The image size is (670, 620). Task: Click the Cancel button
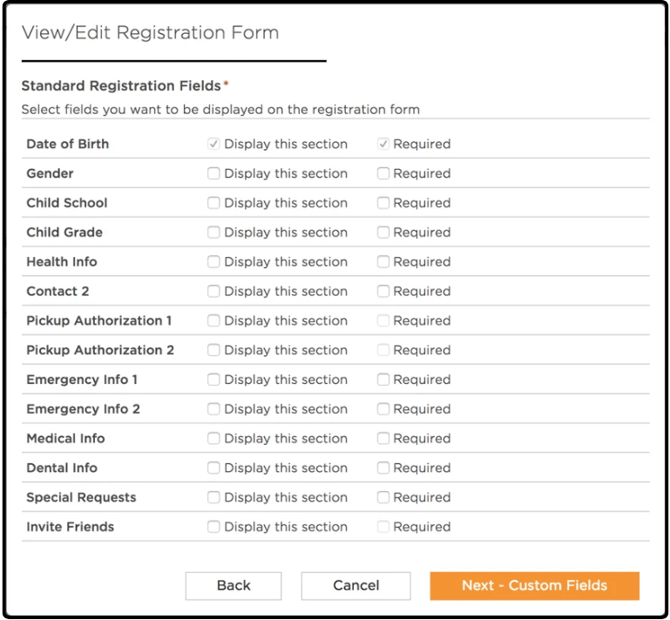coord(356,586)
